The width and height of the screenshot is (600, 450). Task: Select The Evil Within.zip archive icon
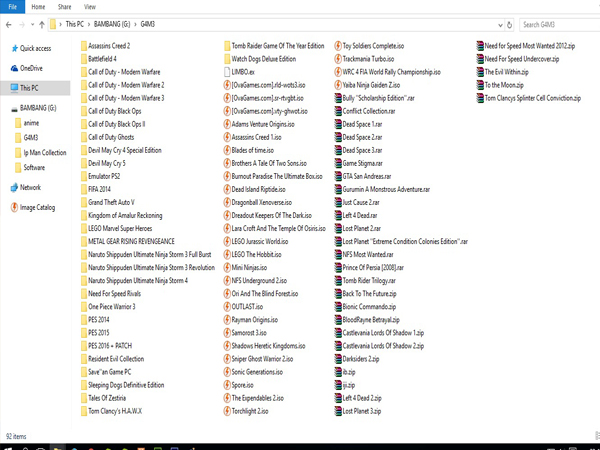pyautogui.click(x=480, y=72)
